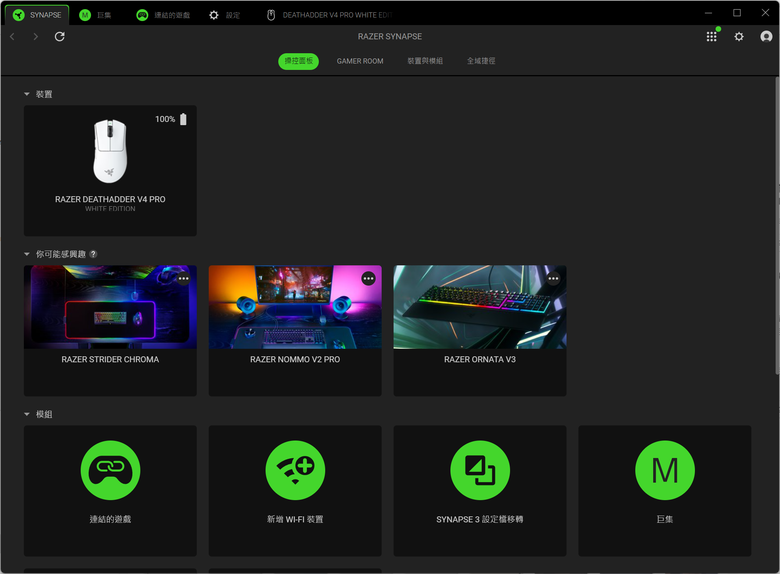Collapse the 你可能感興趣 section
Image resolution: width=780 pixels, height=574 pixels.
tap(27, 254)
